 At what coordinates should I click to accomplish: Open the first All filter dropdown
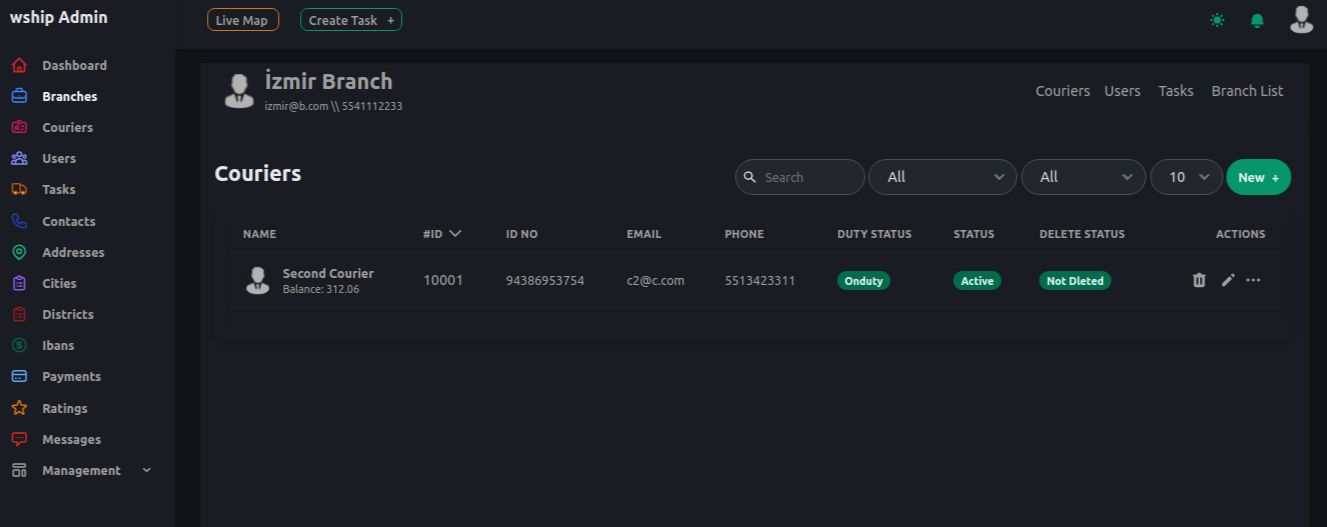tap(942, 177)
